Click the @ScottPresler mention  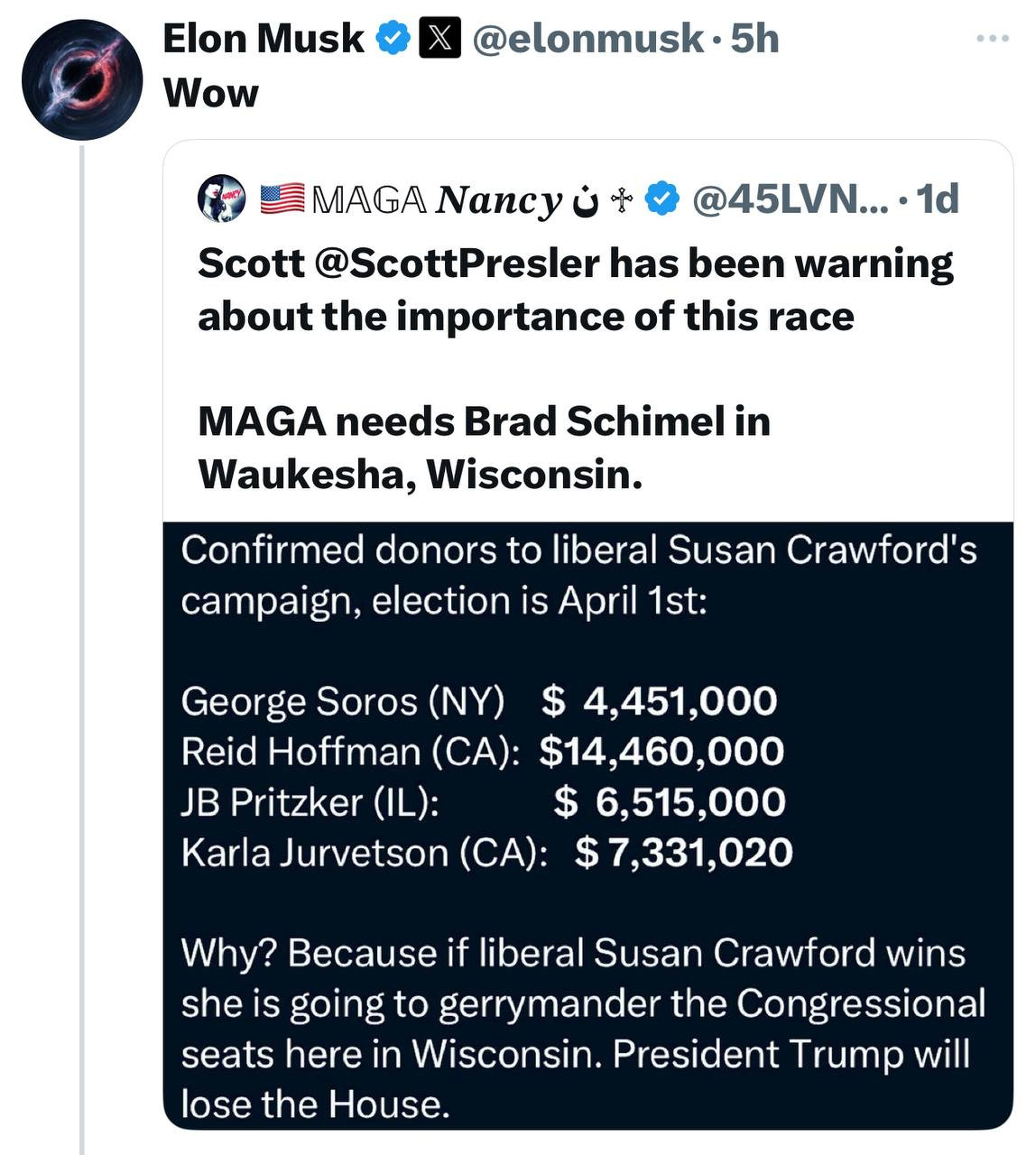457,263
